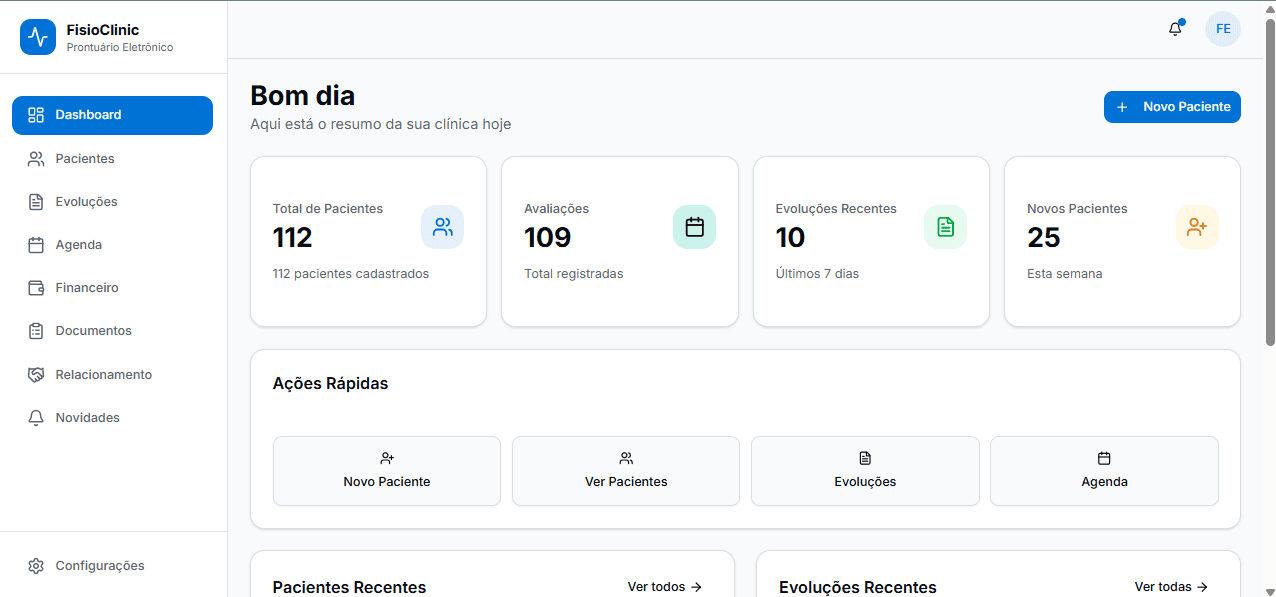This screenshot has height=597, width=1276.
Task: Follow Ver todas link for Evoluções Recentes
Action: click(1172, 587)
